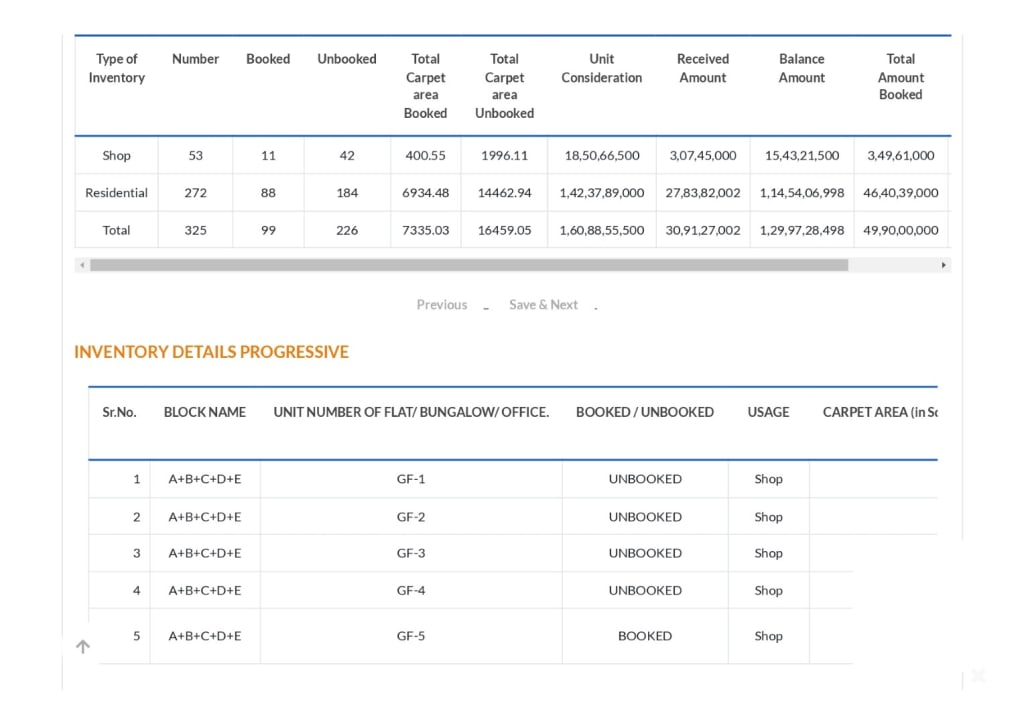Open the Previous page link
The width and height of the screenshot is (1024, 724).
pos(441,304)
